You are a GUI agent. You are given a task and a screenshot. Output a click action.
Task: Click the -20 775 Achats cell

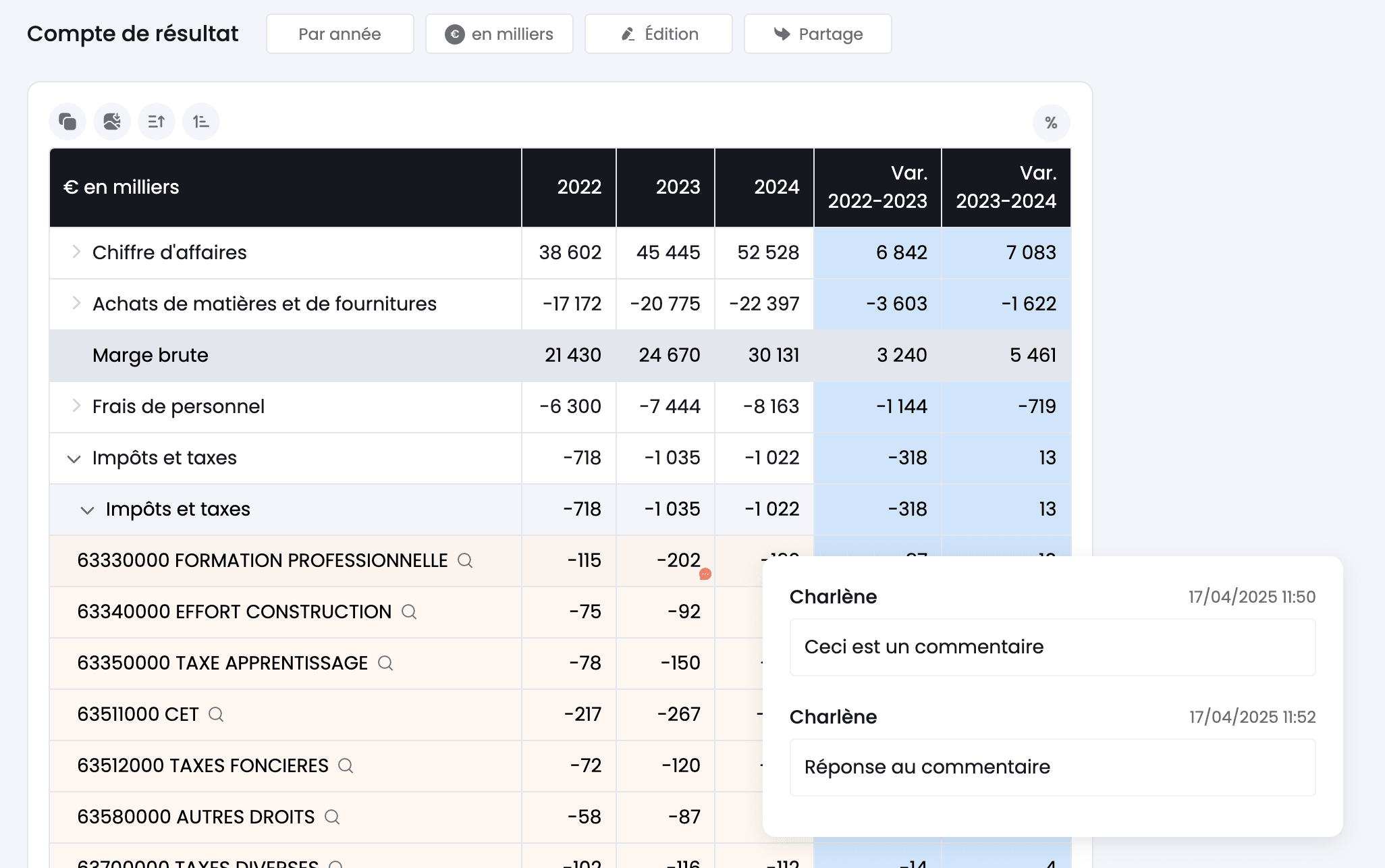(666, 304)
